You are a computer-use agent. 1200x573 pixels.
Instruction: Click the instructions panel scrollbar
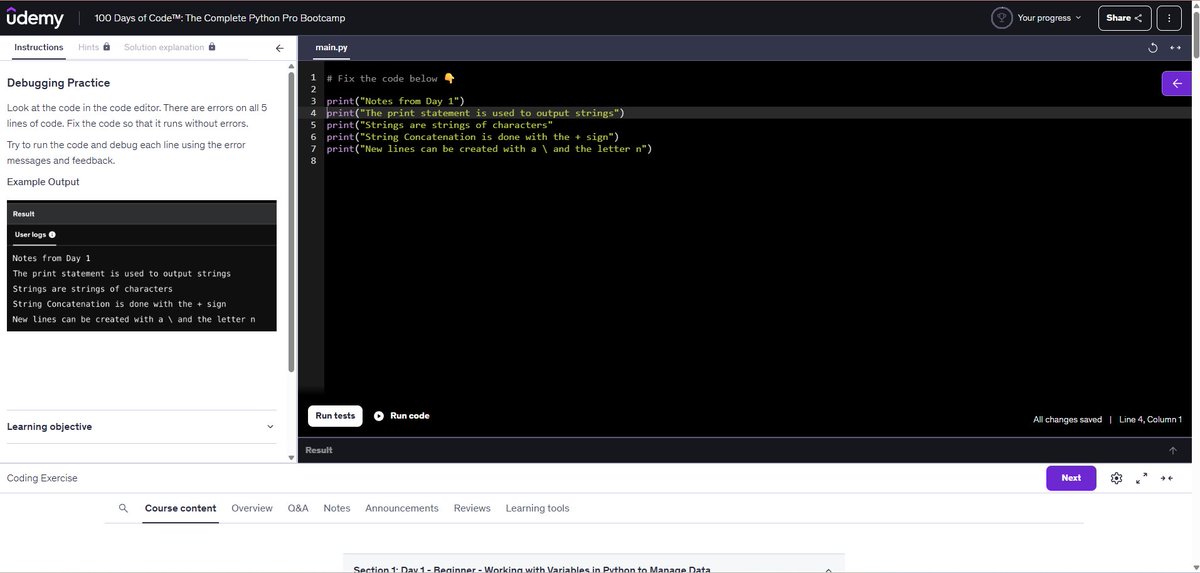[292, 220]
